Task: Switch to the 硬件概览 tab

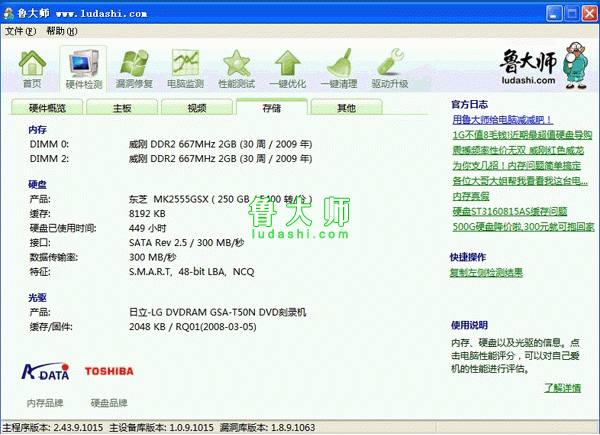Action: click(x=47, y=108)
